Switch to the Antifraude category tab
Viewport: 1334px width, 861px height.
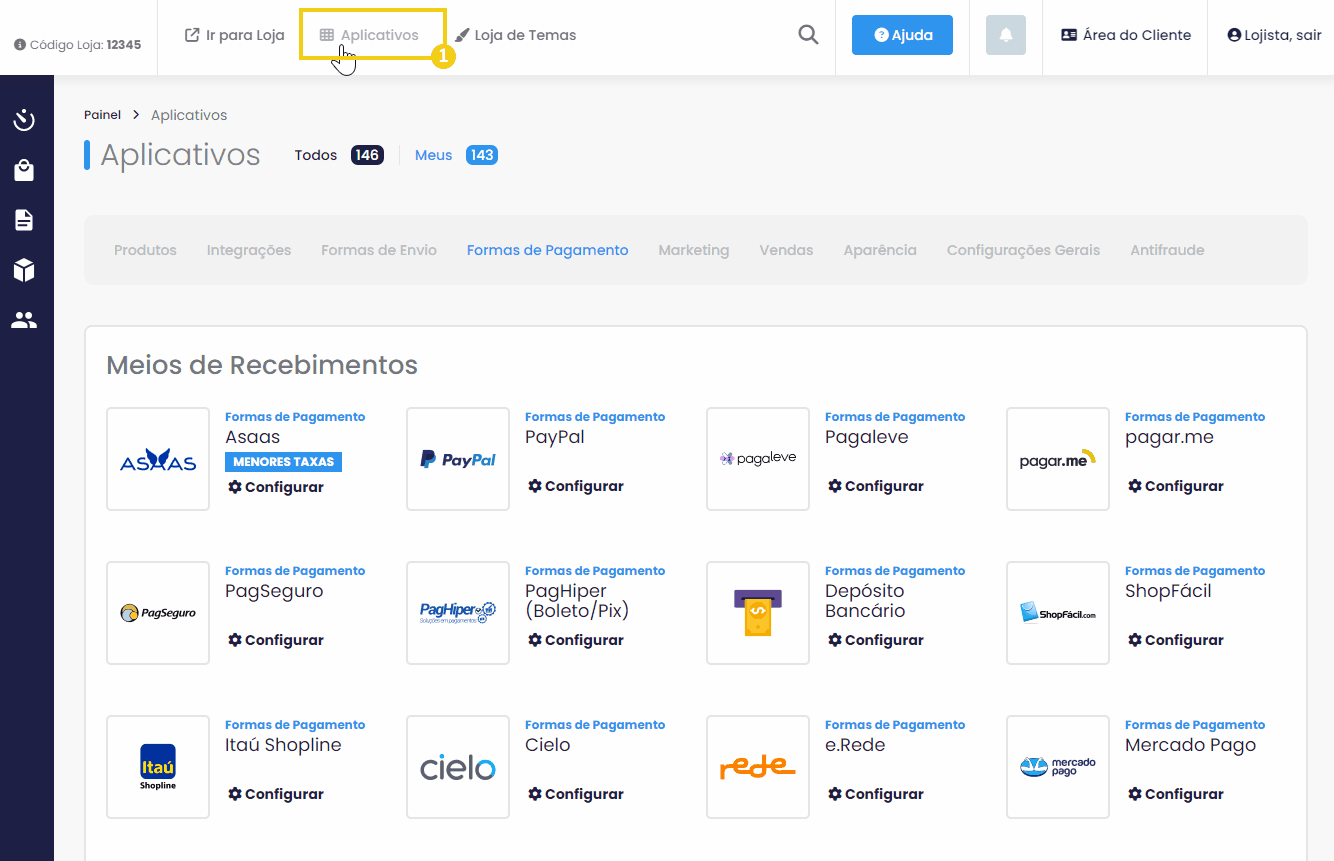(x=1167, y=250)
